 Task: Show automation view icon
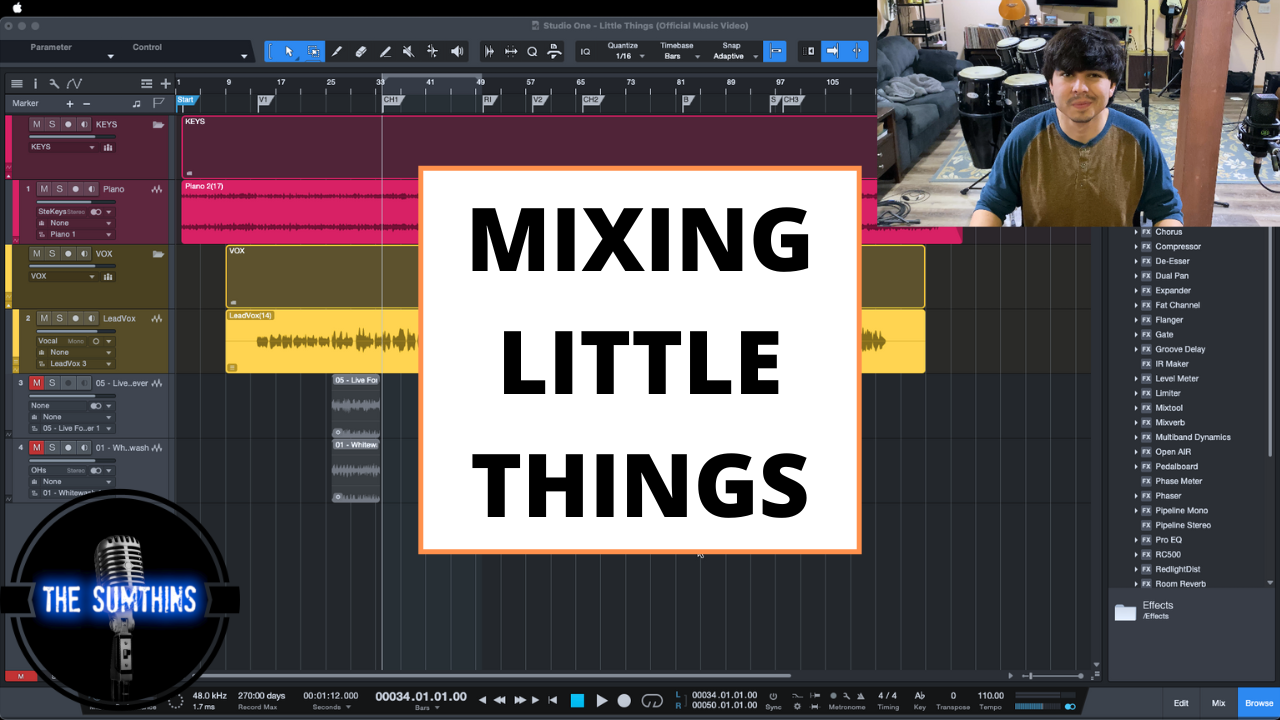point(74,84)
